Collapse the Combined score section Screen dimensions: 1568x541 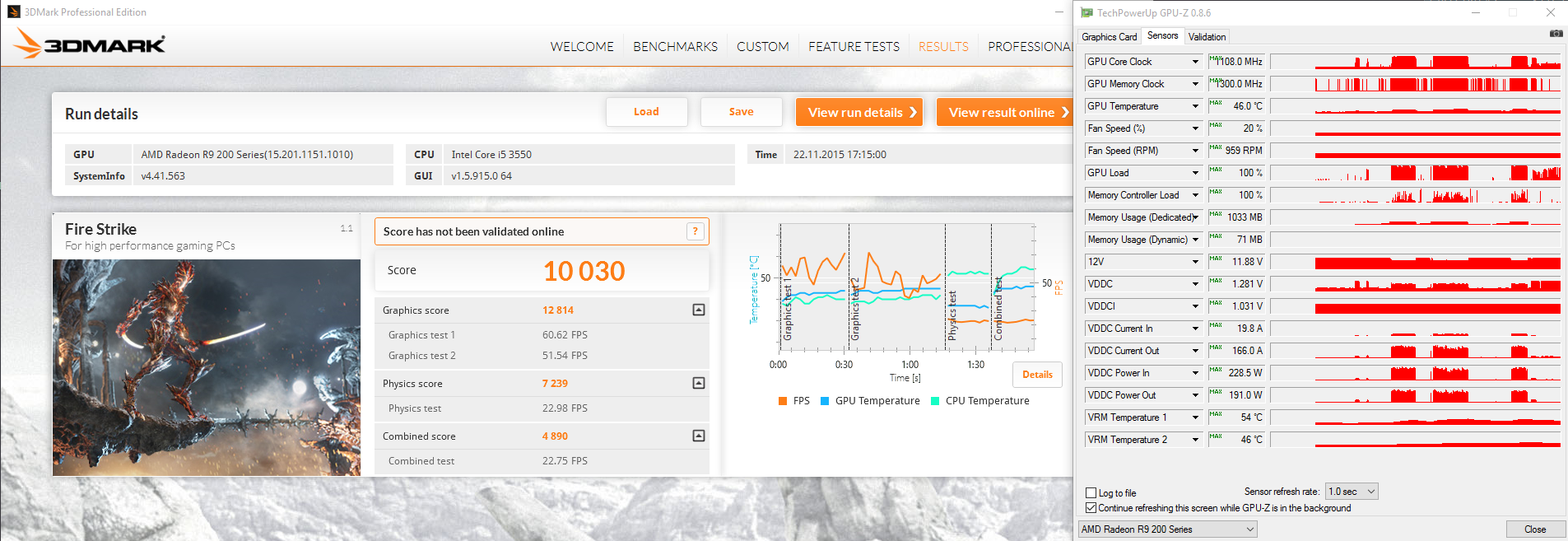(699, 436)
